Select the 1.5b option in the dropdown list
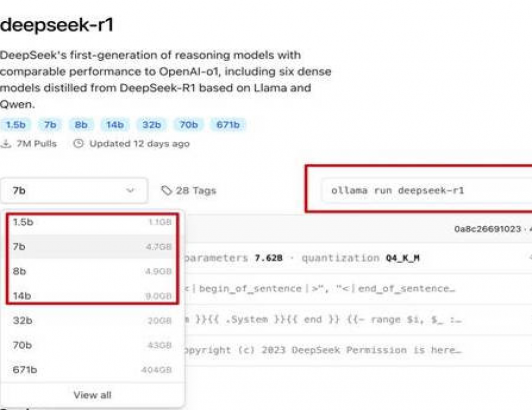This screenshot has height=410, width=532. [92, 222]
